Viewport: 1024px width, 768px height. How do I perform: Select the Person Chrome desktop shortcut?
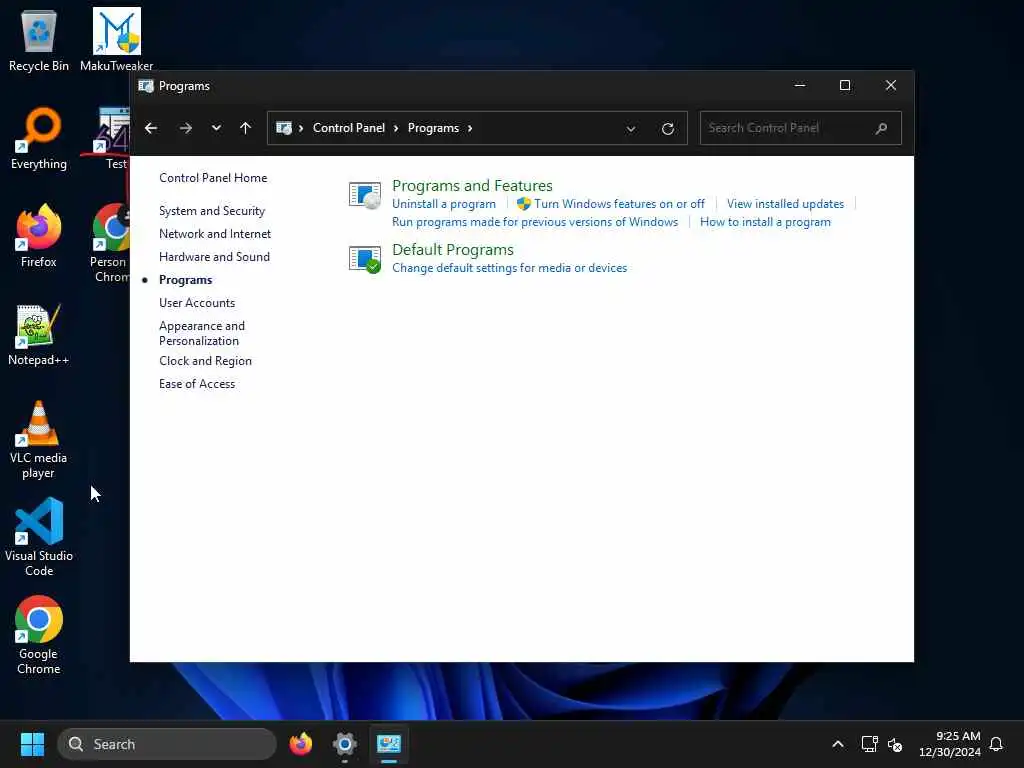(x=110, y=244)
